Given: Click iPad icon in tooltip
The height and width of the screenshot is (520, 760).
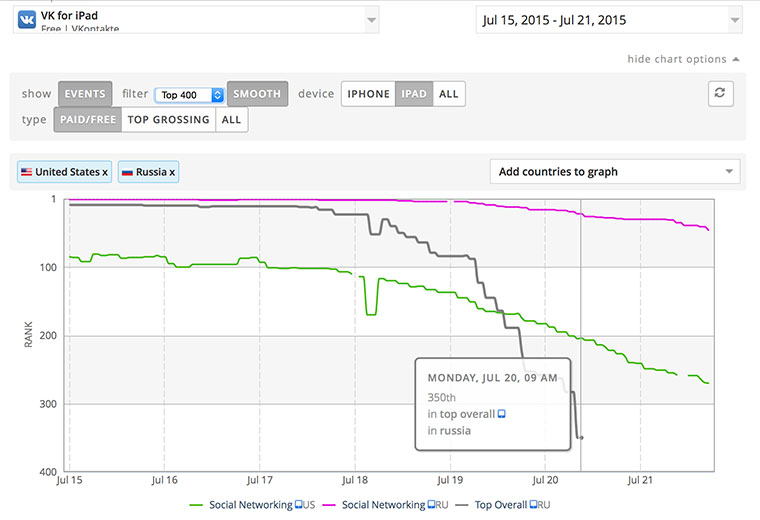Looking at the screenshot, I should click(502, 413).
